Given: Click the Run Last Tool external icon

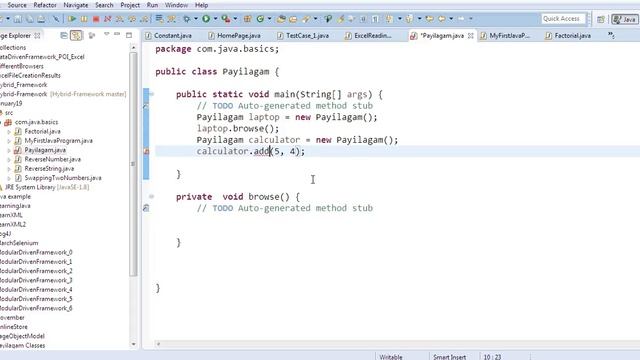Looking at the screenshot, I should click(225, 19).
